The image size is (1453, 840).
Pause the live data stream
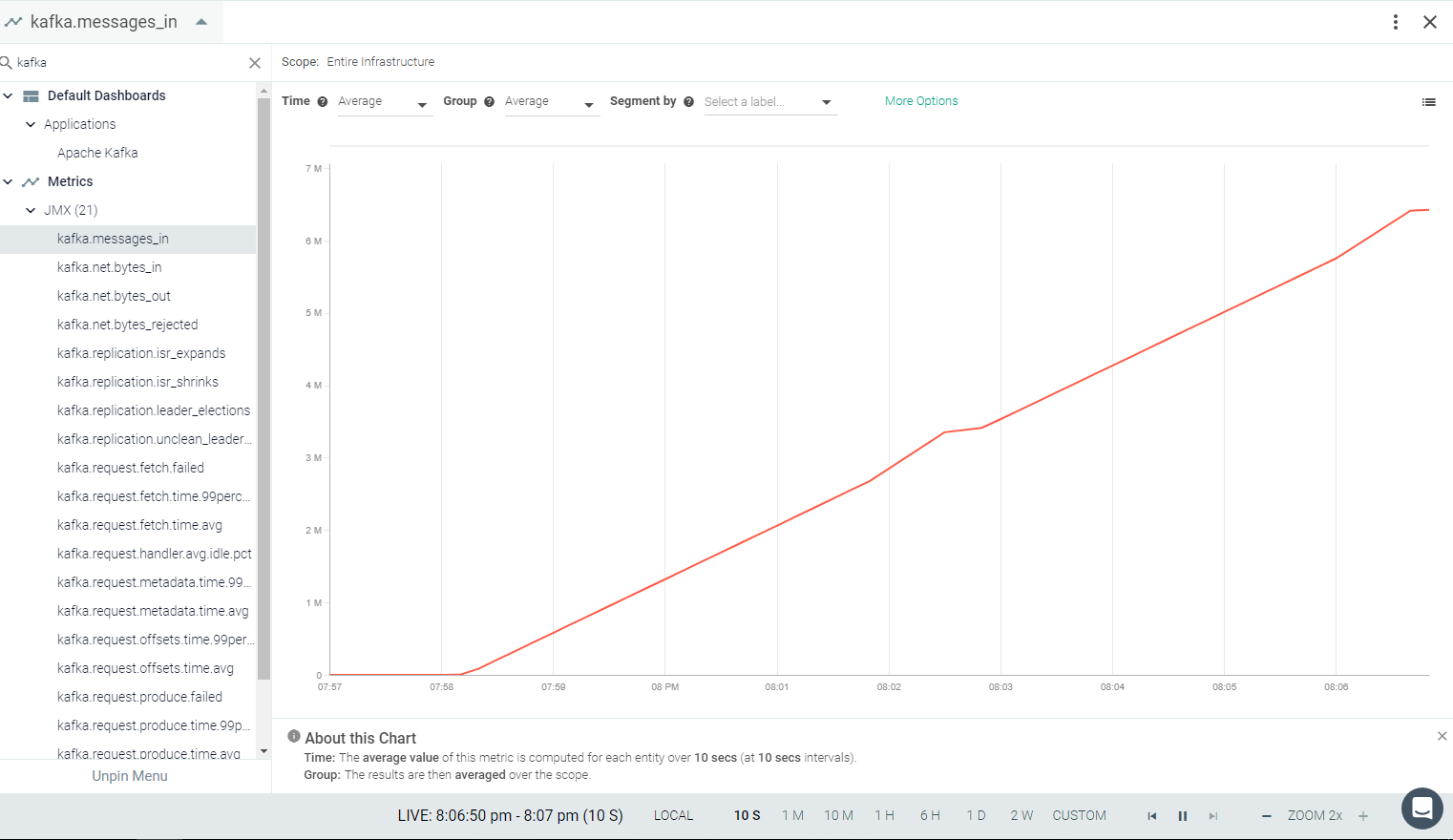click(1182, 816)
